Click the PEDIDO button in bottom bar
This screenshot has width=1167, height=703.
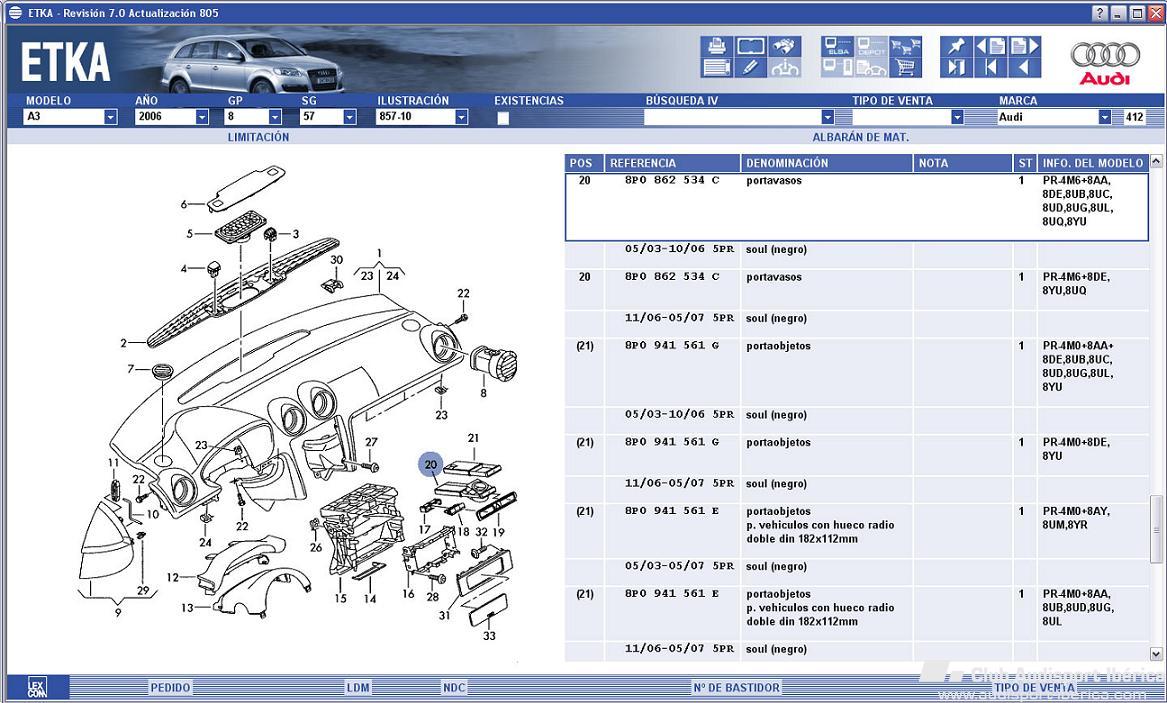click(x=170, y=687)
